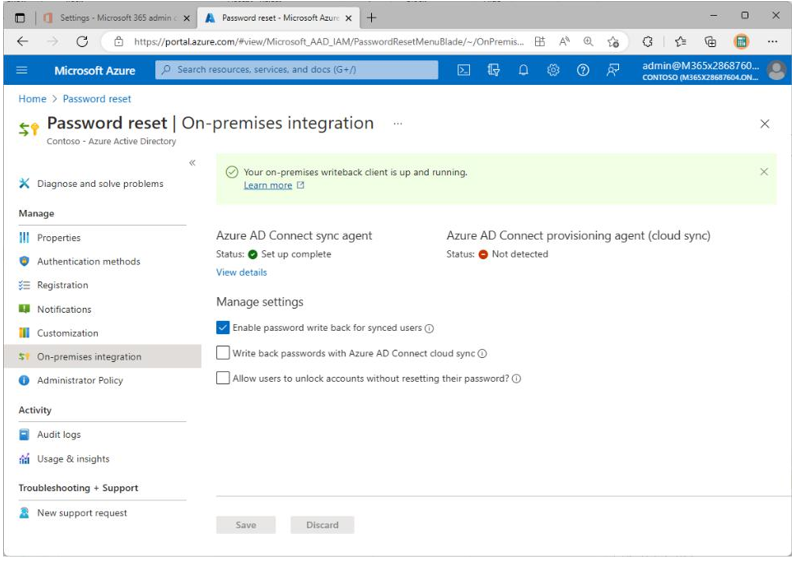The image size is (795, 561).
Task: Reload the page with the refresh icon
Action: pos(82,42)
